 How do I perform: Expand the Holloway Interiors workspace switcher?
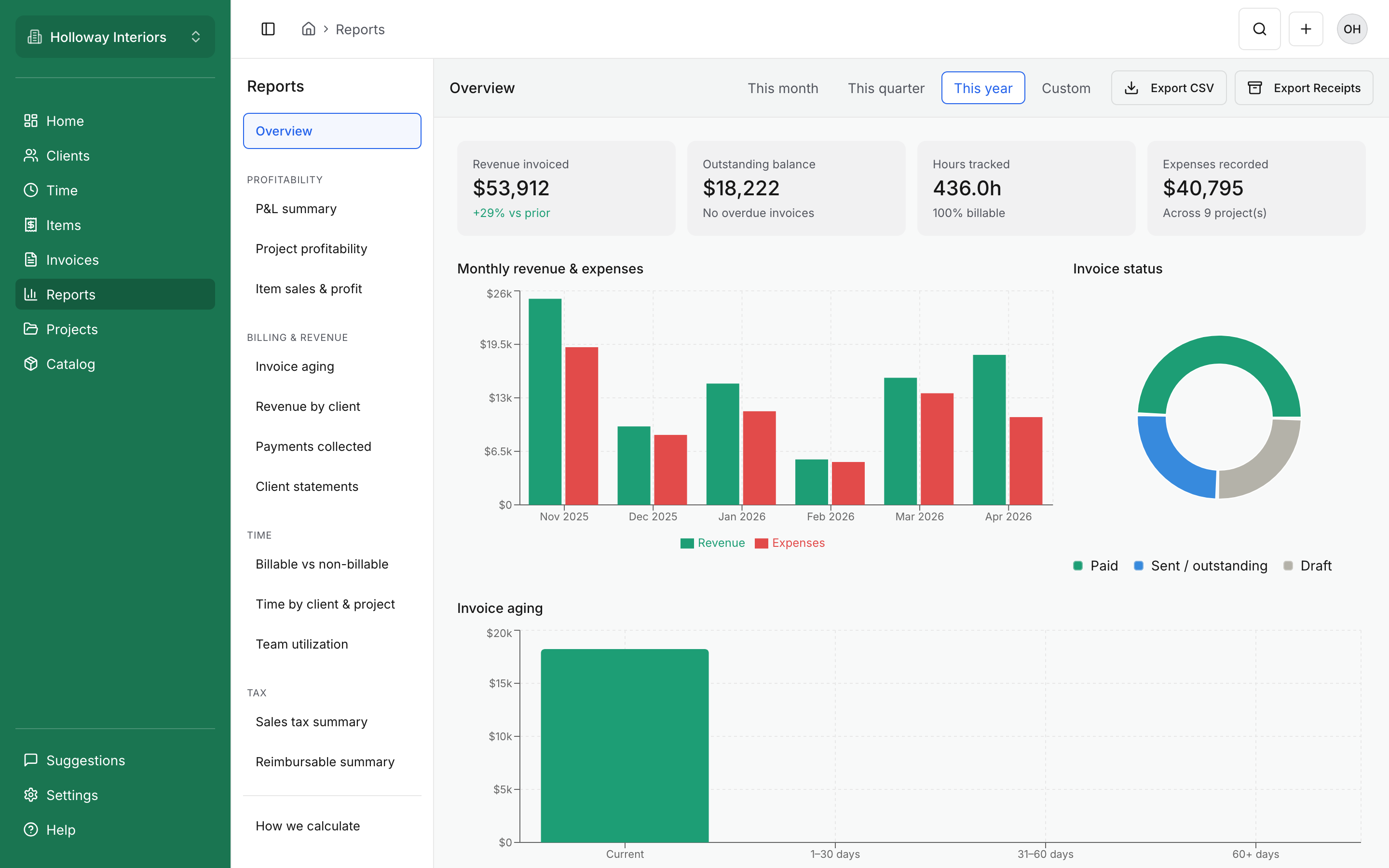tap(115, 37)
